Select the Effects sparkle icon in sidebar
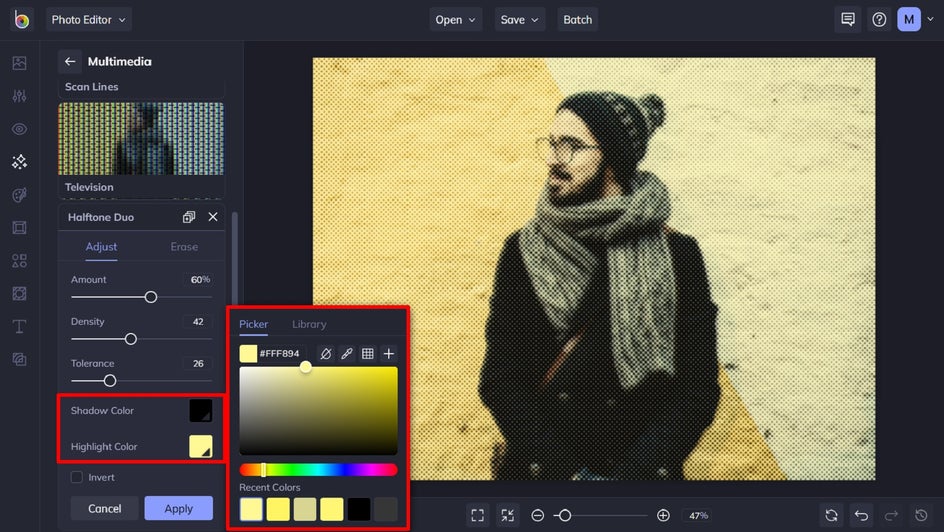 pyautogui.click(x=19, y=161)
